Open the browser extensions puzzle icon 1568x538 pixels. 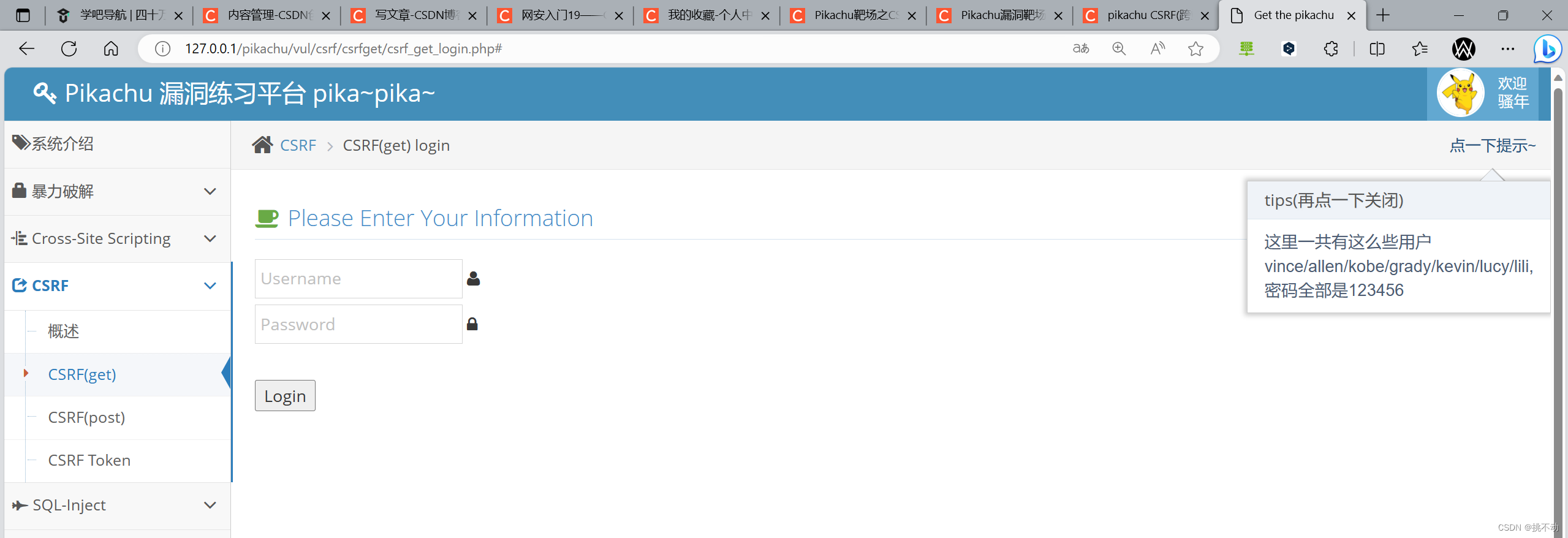click(x=1331, y=48)
